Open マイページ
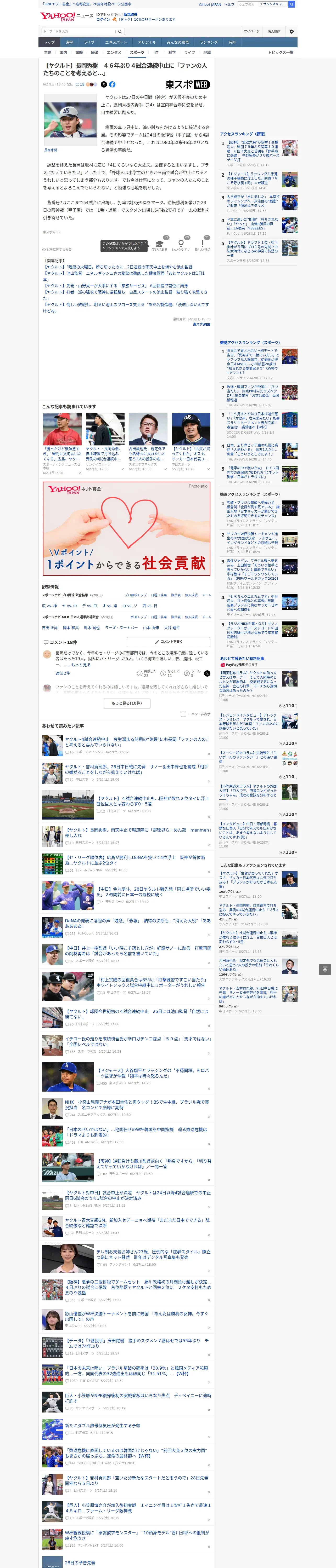This screenshot has width=336, height=1568. click(252, 32)
